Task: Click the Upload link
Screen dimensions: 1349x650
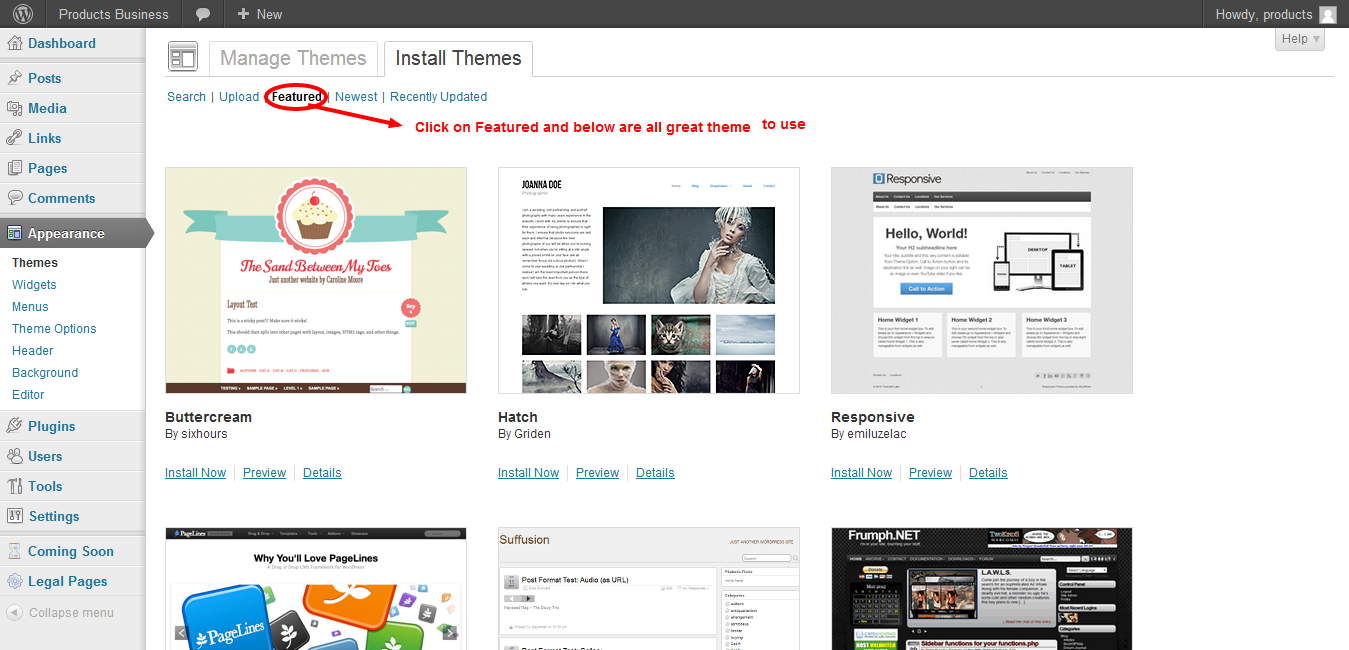Action: pos(239,97)
